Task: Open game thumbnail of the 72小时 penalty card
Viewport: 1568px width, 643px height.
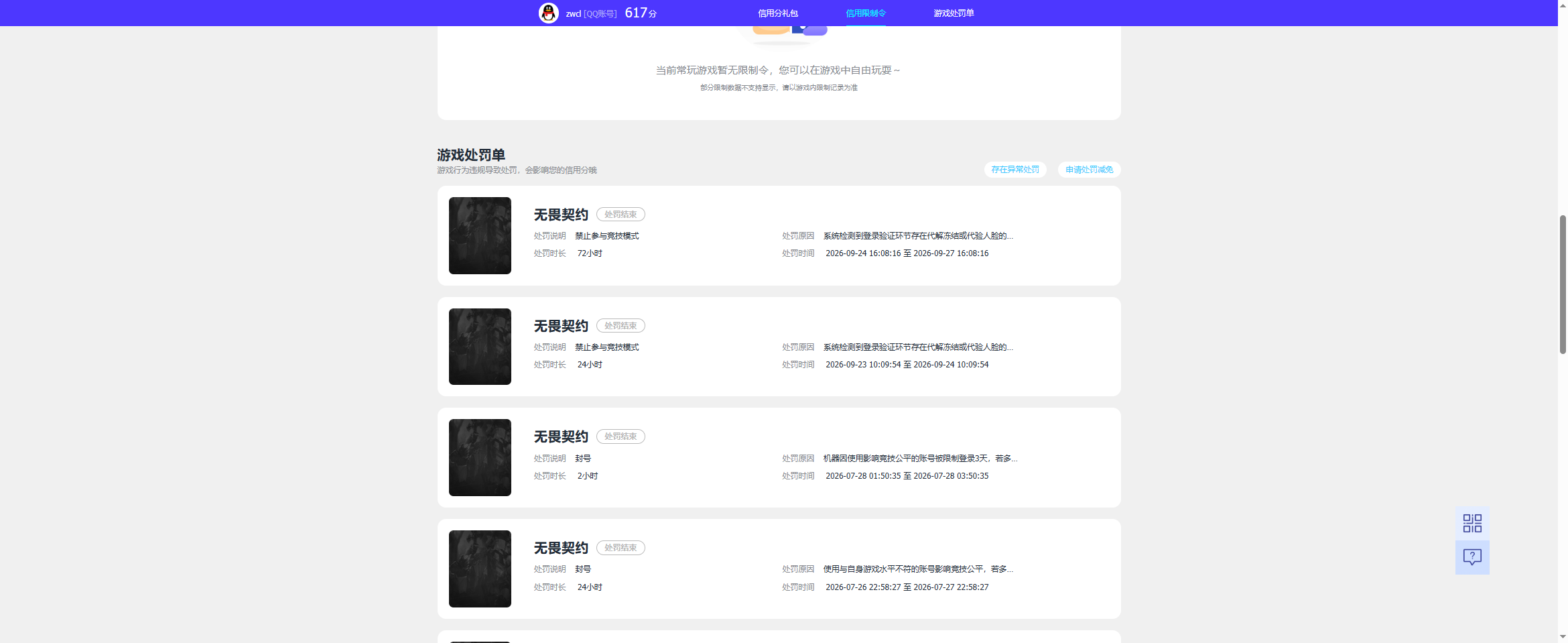Action: 480,235
